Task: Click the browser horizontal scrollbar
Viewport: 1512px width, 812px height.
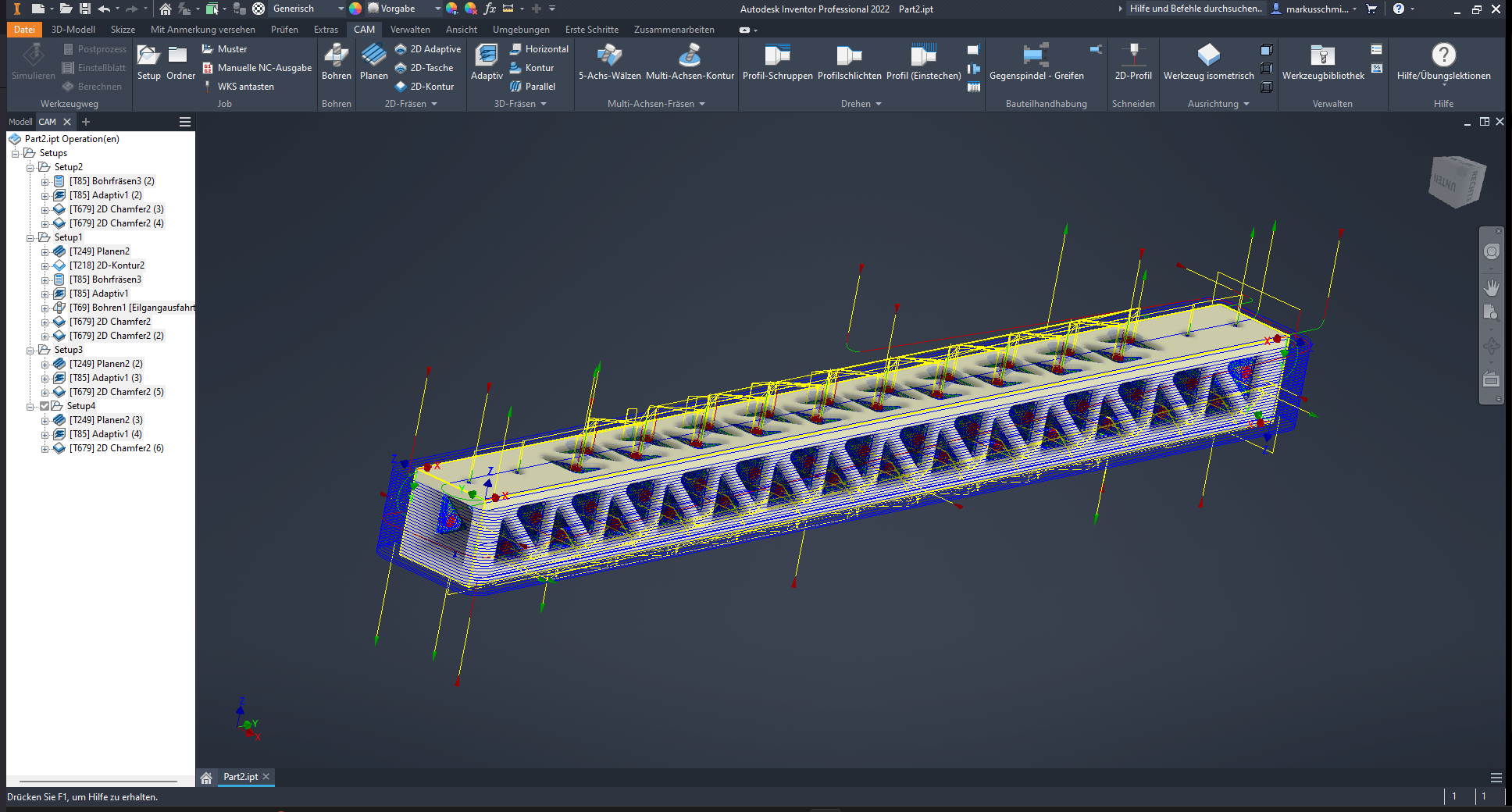Action: [x=98, y=781]
